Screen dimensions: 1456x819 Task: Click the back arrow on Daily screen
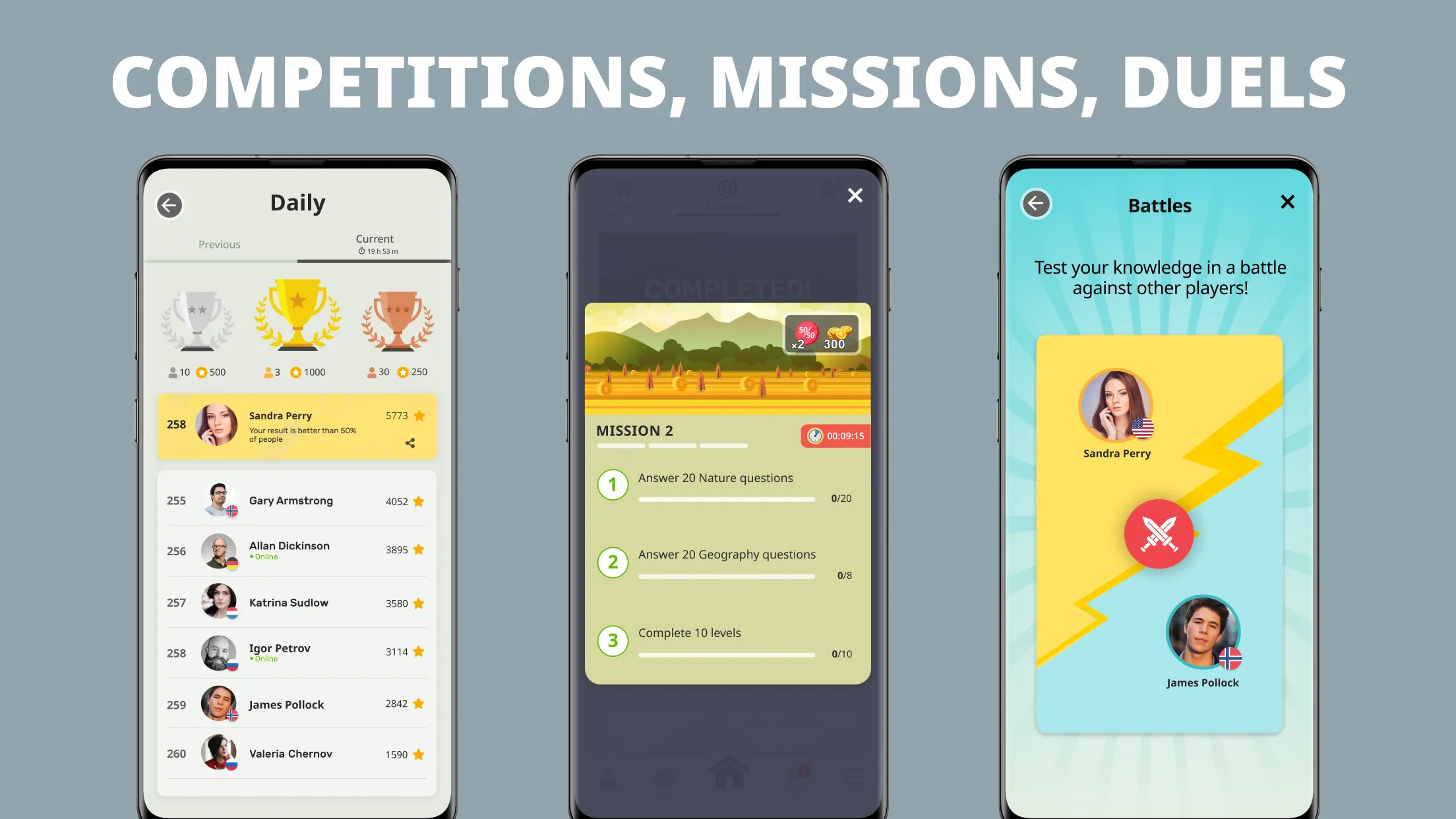168,204
